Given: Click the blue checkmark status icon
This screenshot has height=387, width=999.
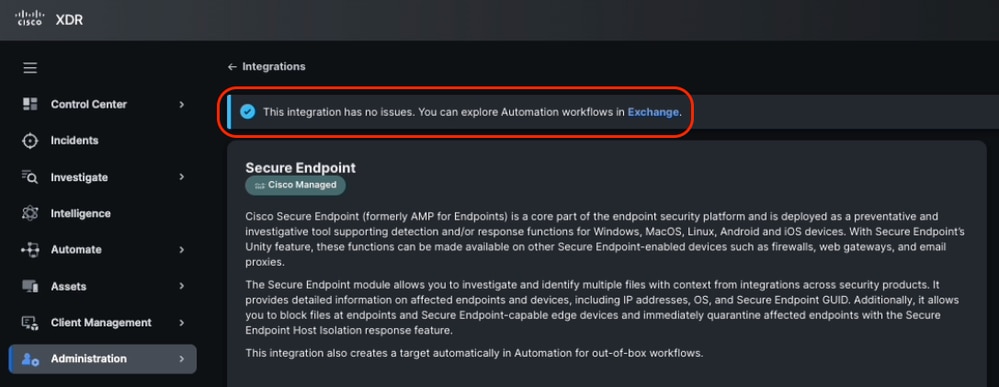Looking at the screenshot, I should pos(247,112).
